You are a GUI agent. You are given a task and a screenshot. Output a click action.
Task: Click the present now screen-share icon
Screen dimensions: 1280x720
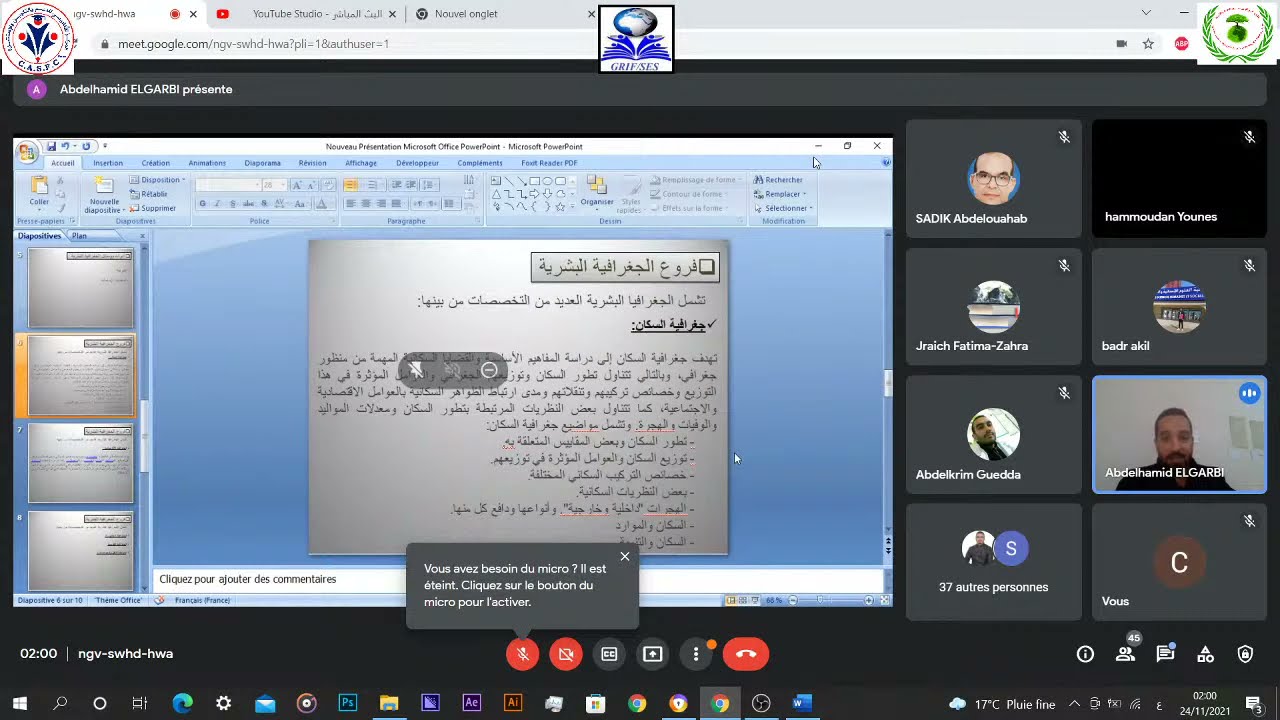pyautogui.click(x=652, y=654)
